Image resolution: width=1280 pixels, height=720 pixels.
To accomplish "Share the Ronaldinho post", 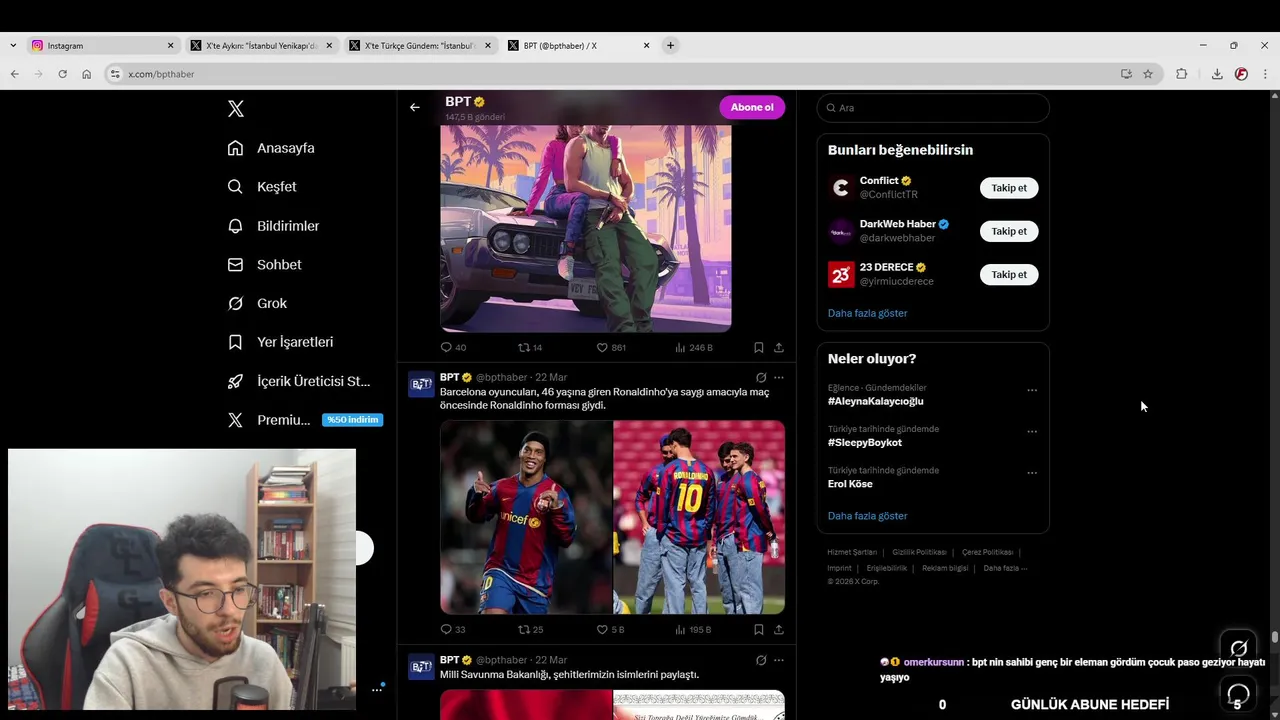I will pyautogui.click(x=778, y=629).
